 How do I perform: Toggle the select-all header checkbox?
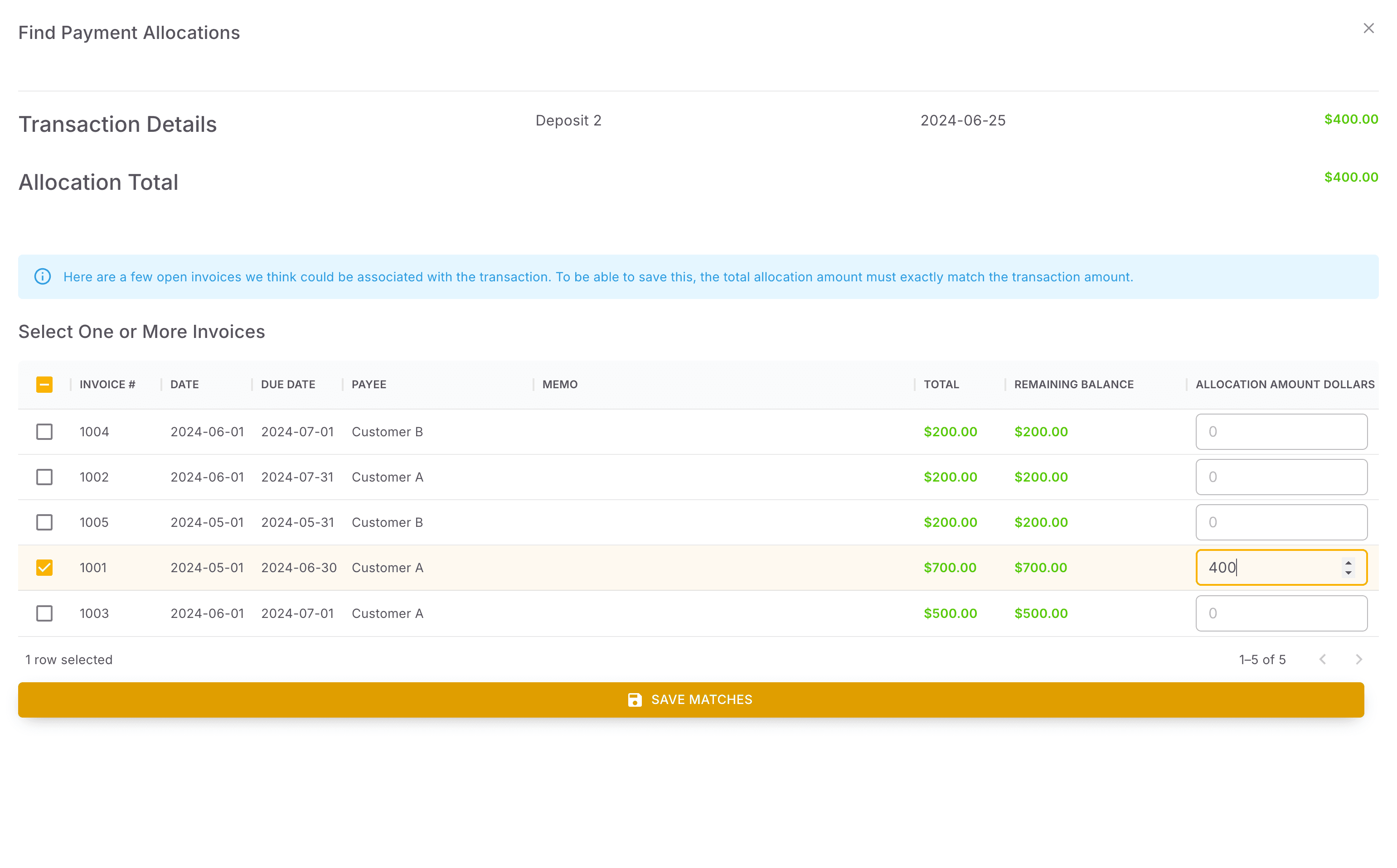point(44,385)
